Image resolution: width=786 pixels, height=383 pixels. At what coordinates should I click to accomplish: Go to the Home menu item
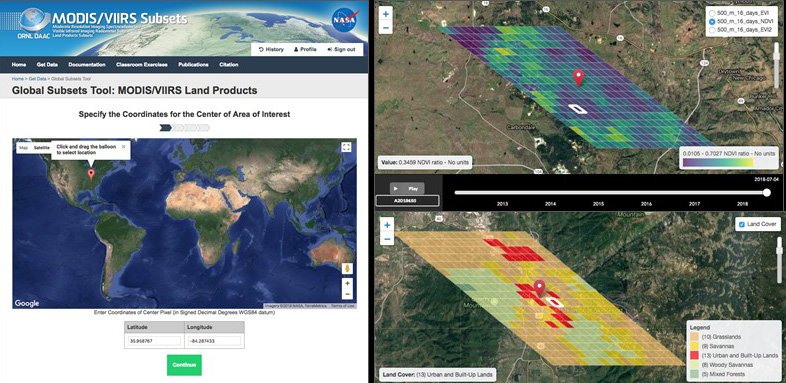[x=19, y=65]
